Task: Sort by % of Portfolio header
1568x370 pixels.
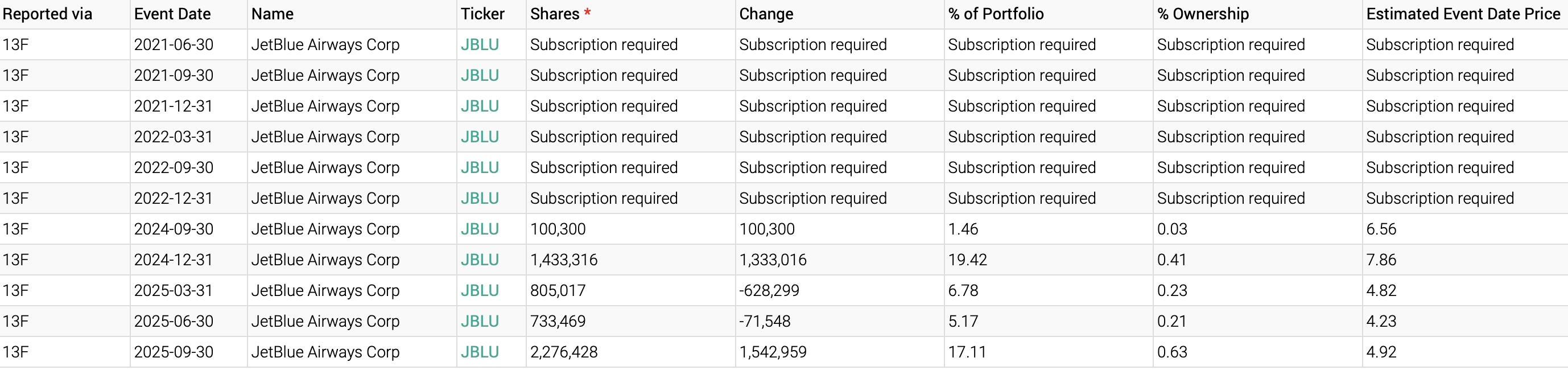Action: click(996, 14)
